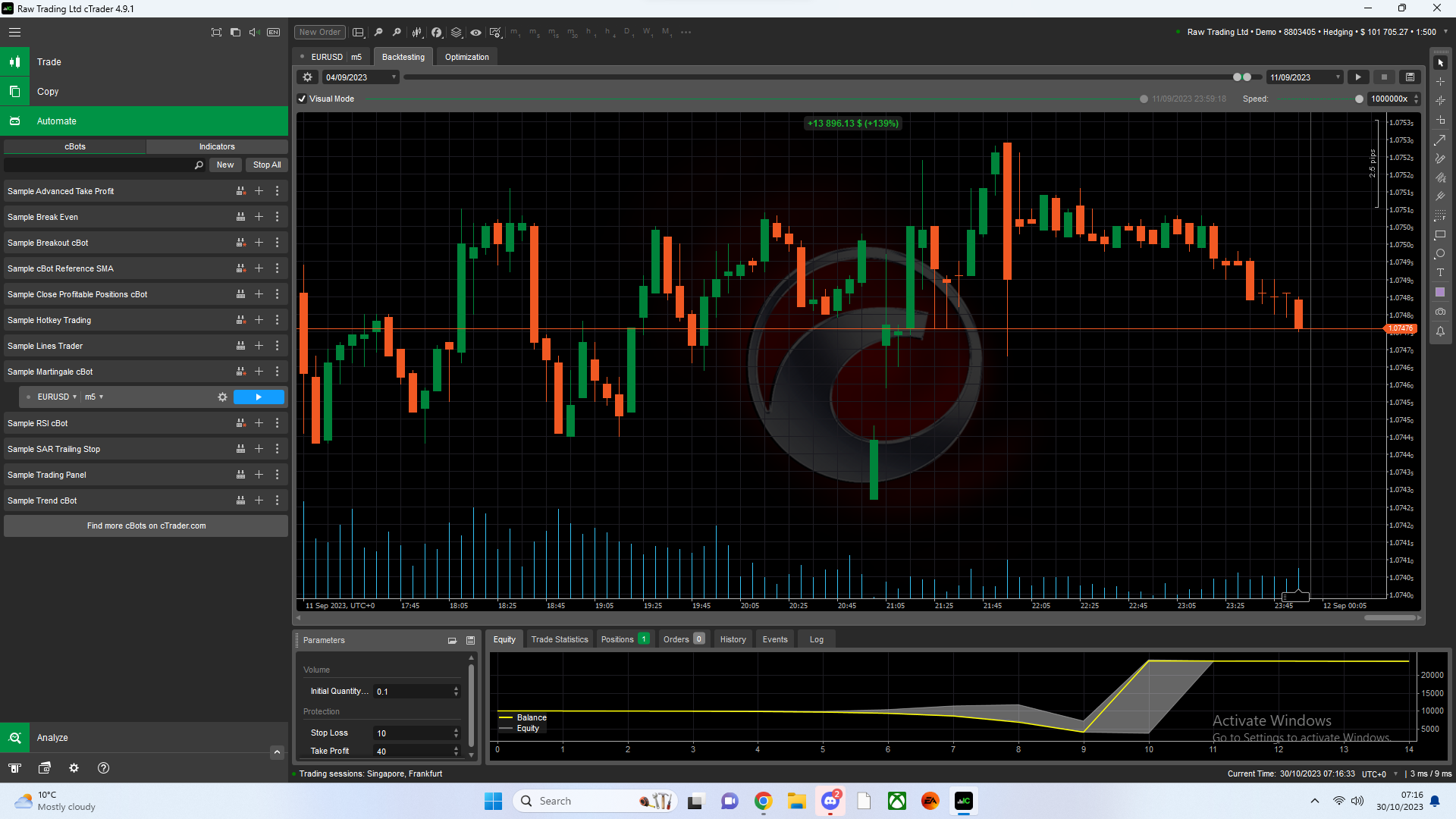Open chart templates settings icon
Viewport: 1456px width, 819px height.
coord(495,32)
